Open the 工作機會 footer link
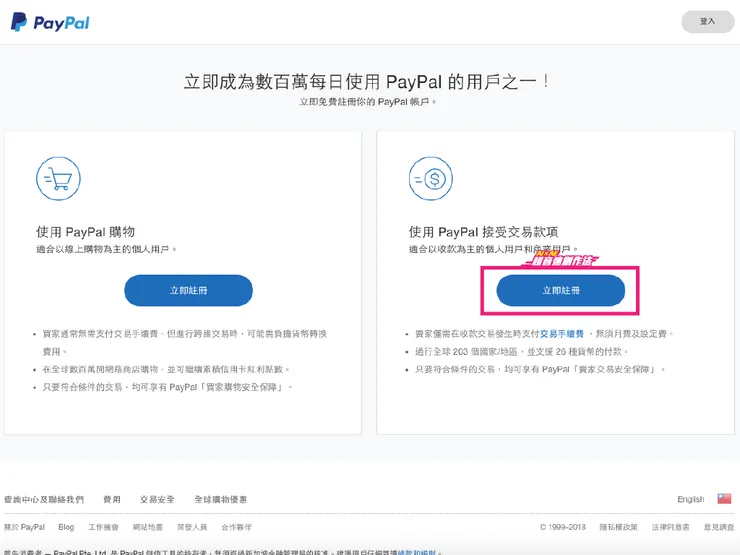 103,527
